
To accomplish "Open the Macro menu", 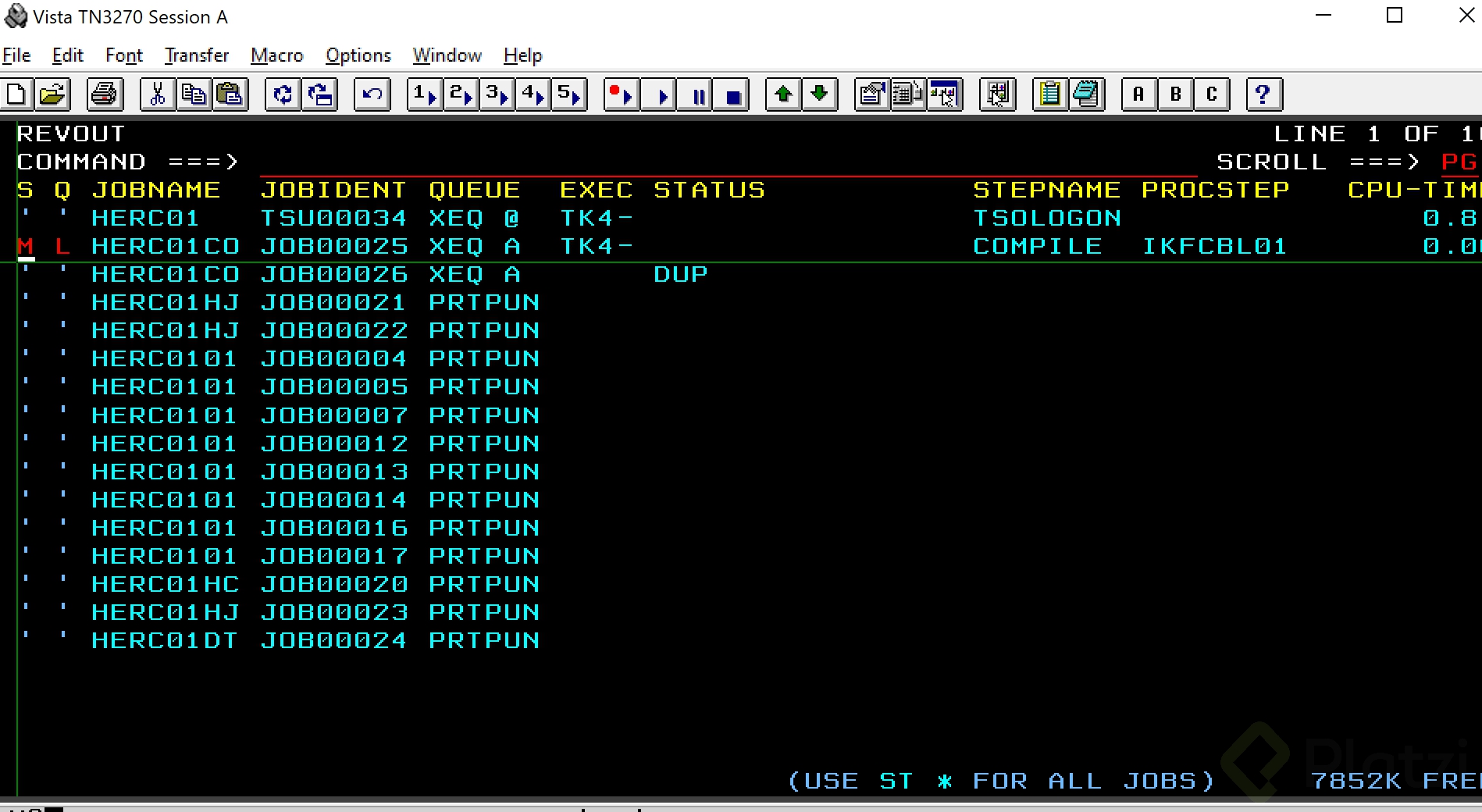I will [277, 55].
